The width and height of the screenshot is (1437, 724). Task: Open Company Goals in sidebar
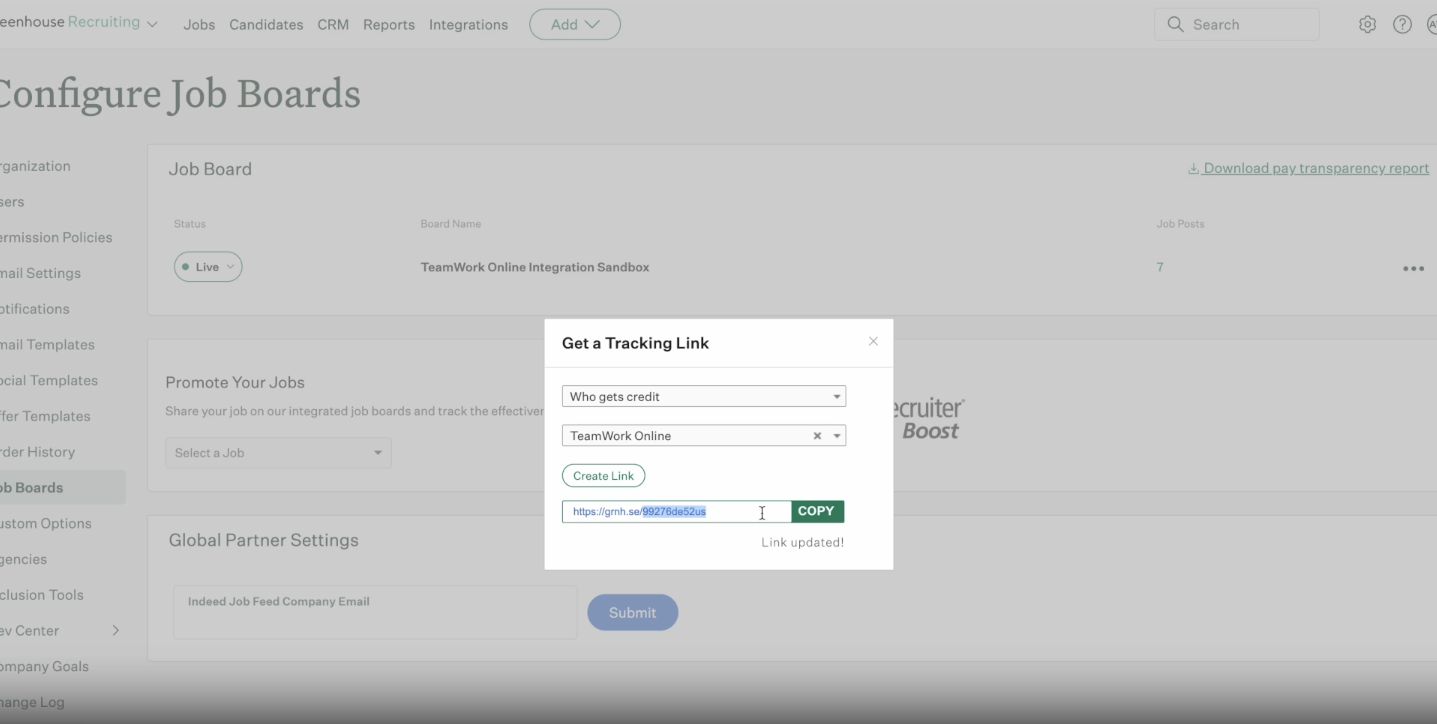click(44, 666)
